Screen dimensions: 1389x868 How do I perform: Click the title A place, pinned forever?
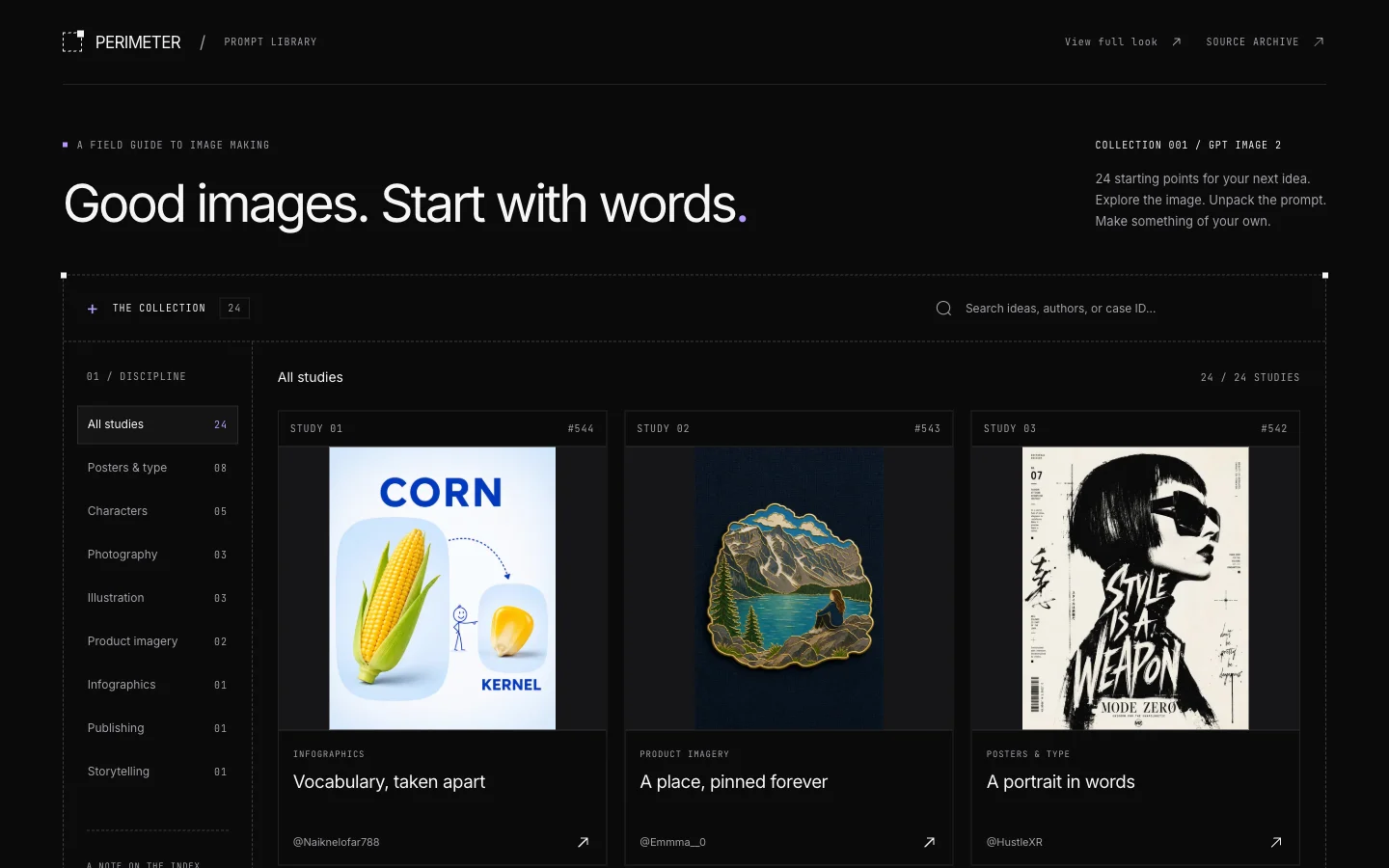733,782
